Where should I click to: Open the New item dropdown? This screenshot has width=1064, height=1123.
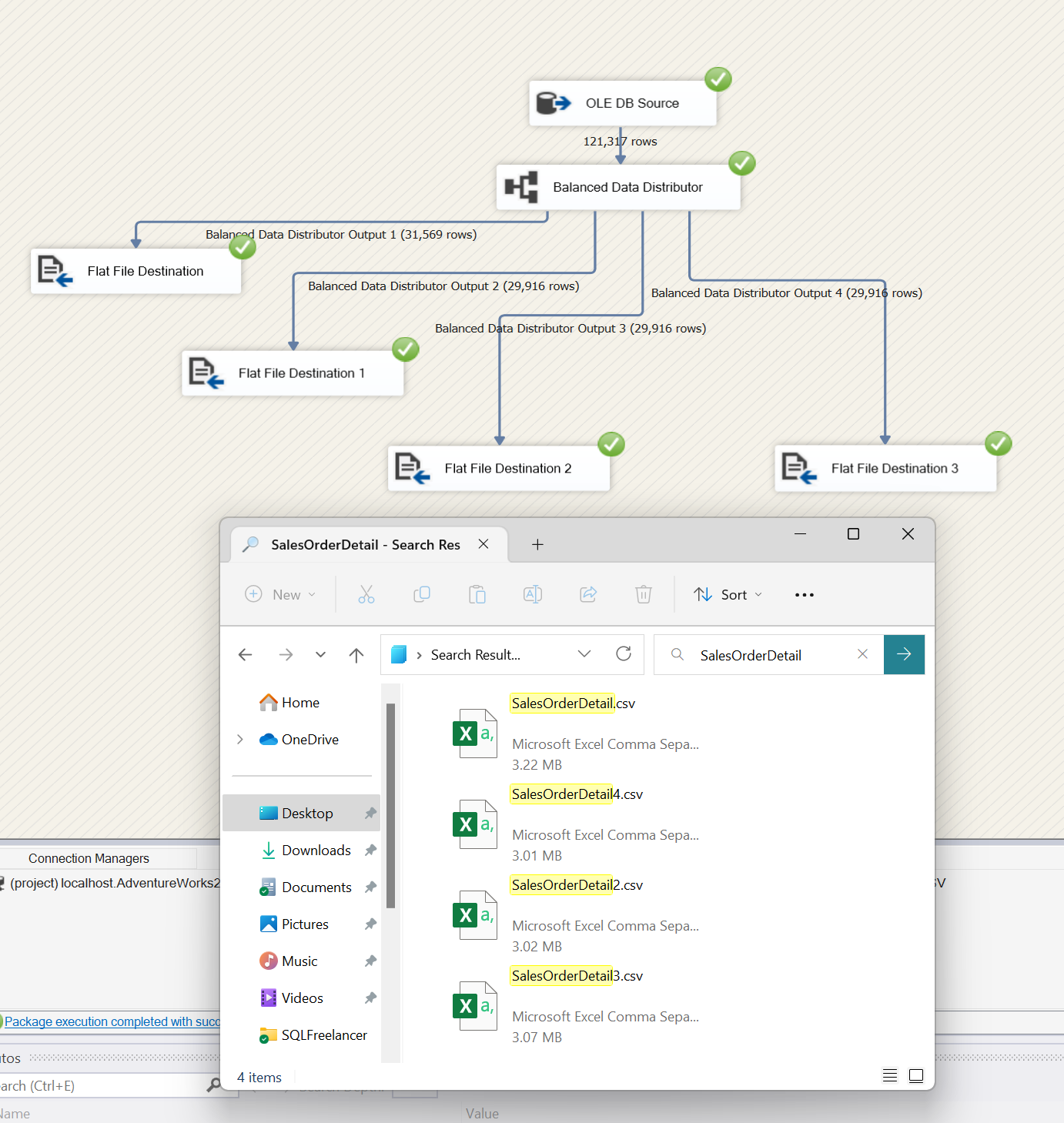tap(280, 594)
